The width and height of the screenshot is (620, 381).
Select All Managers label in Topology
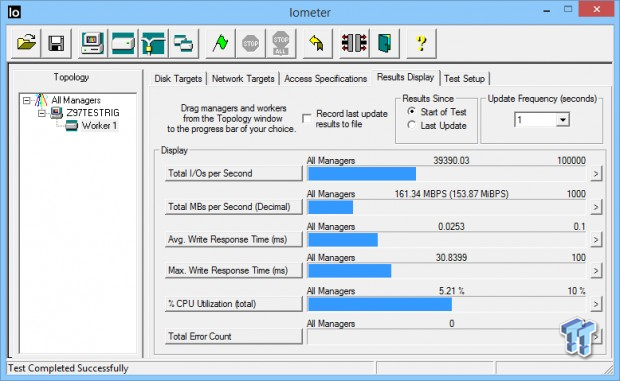76,100
